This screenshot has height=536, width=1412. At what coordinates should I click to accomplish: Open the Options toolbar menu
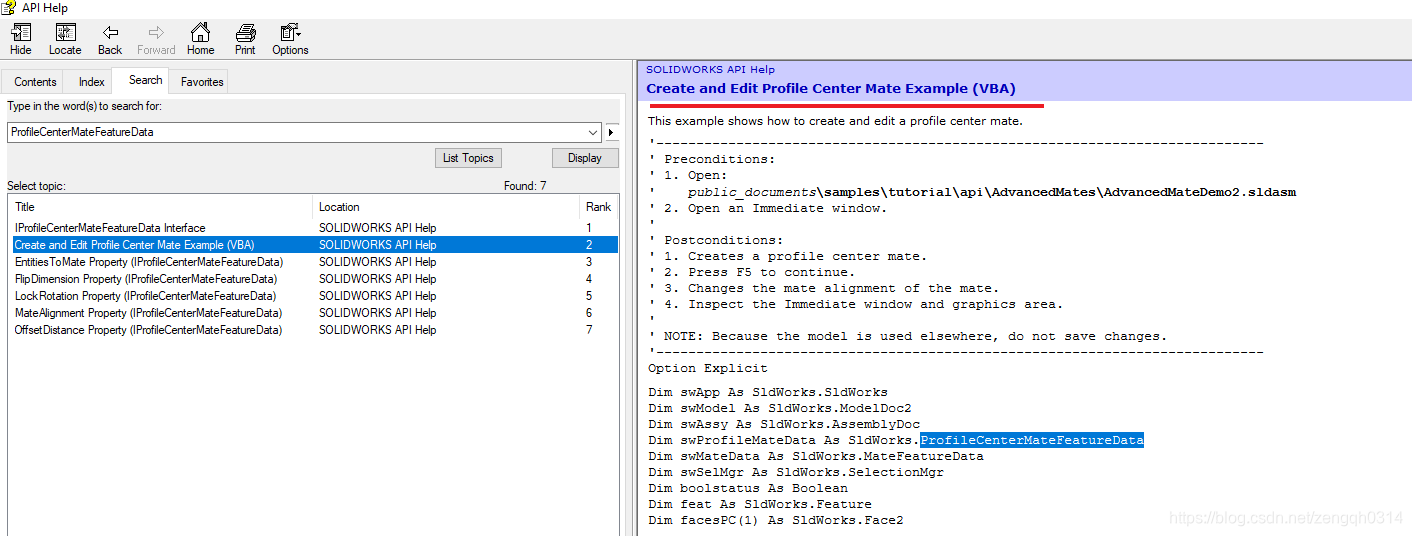click(290, 39)
